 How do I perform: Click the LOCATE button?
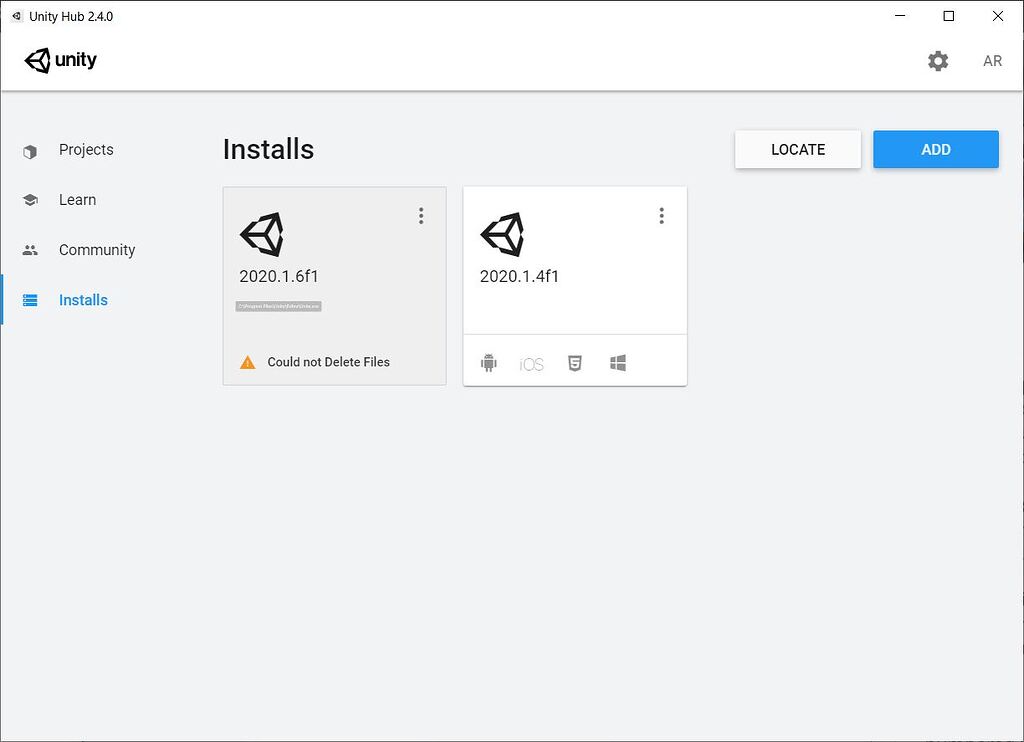click(x=797, y=148)
